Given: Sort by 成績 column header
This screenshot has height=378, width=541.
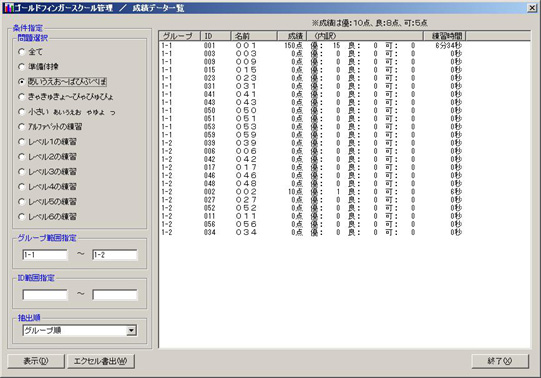Looking at the screenshot, I should pyautogui.click(x=292, y=36).
